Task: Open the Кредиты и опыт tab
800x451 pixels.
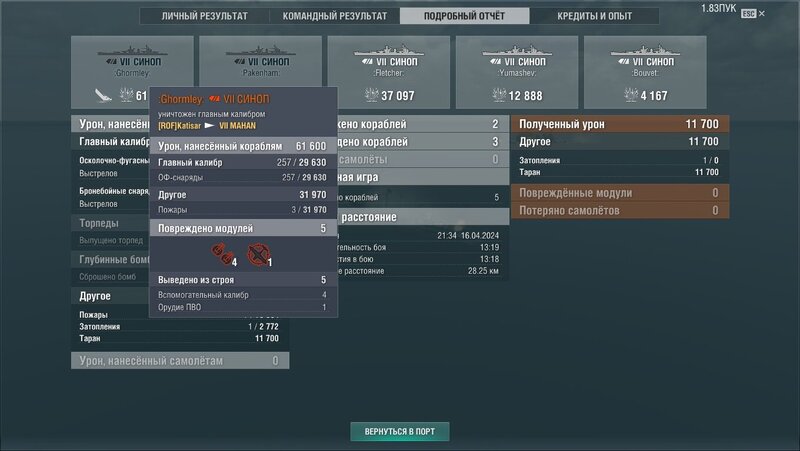Action: click(594, 16)
